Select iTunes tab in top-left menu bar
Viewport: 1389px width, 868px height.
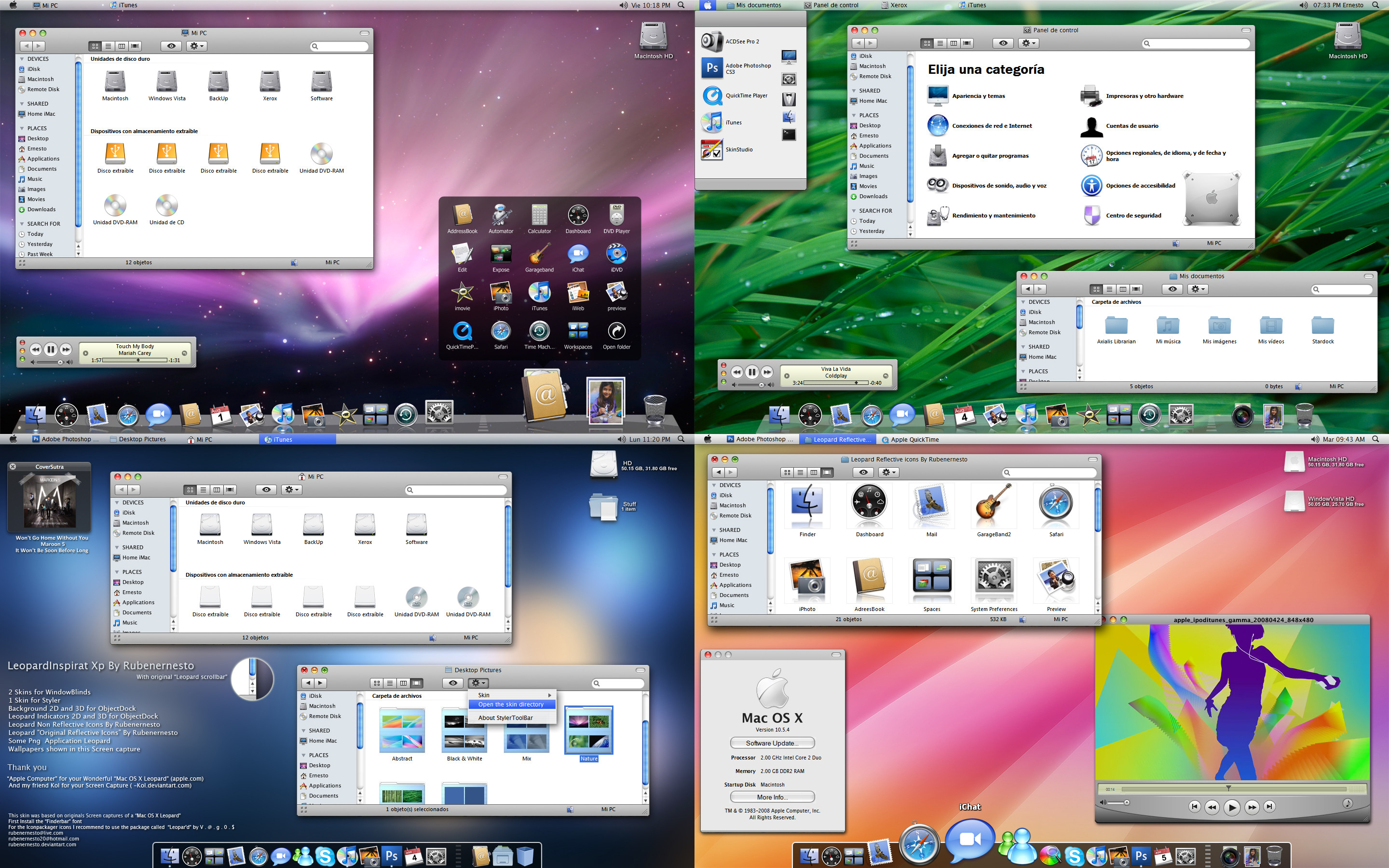pyautogui.click(x=123, y=5)
